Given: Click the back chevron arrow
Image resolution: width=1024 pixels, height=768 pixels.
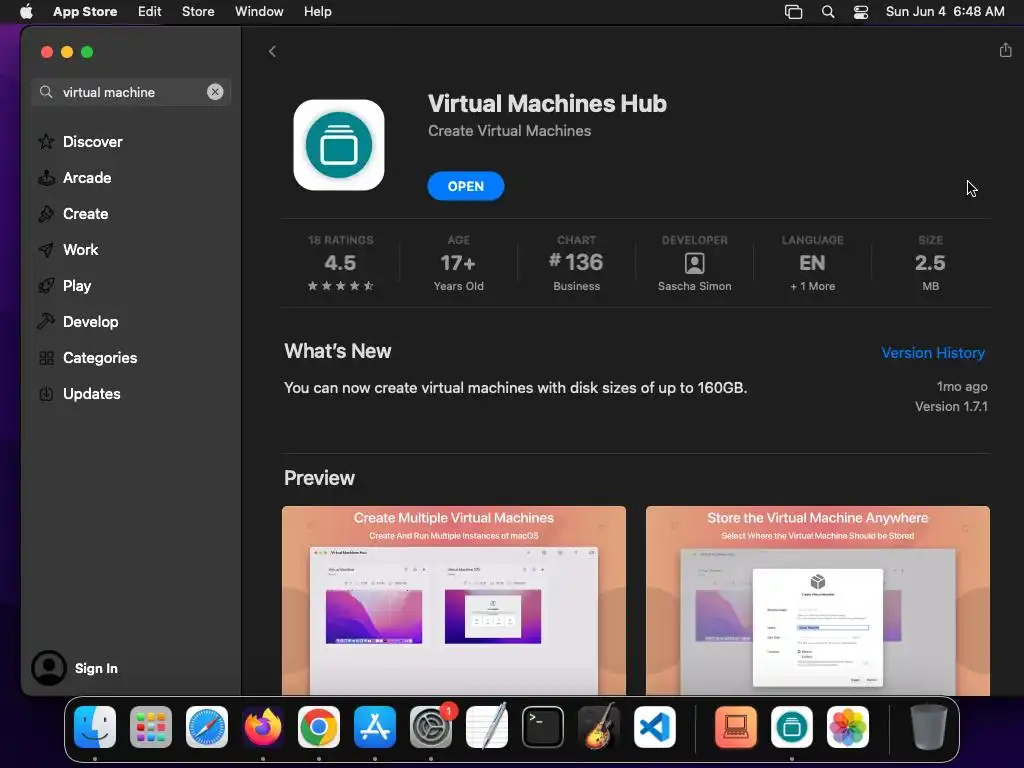Looking at the screenshot, I should coord(272,52).
